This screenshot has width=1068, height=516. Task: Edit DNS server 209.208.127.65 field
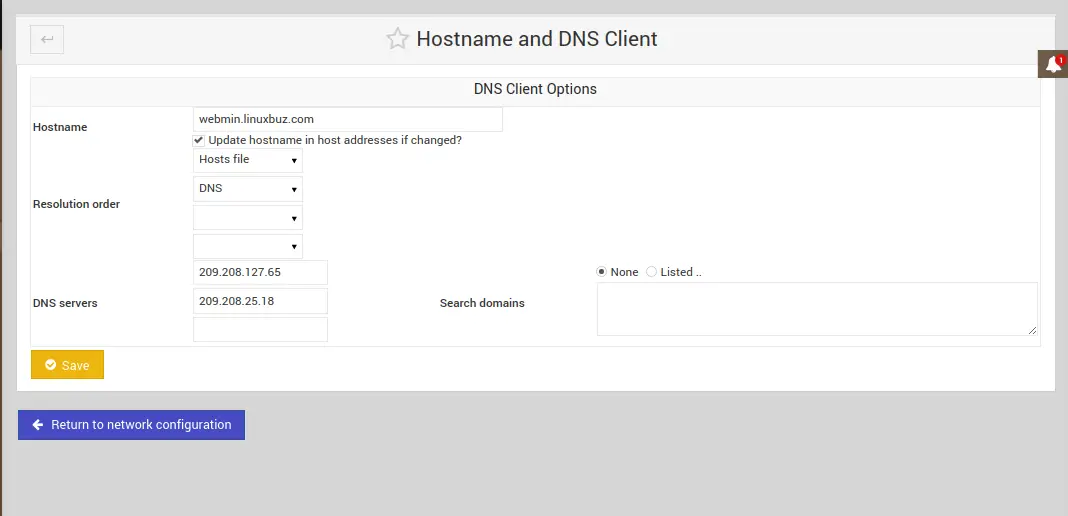(x=260, y=272)
